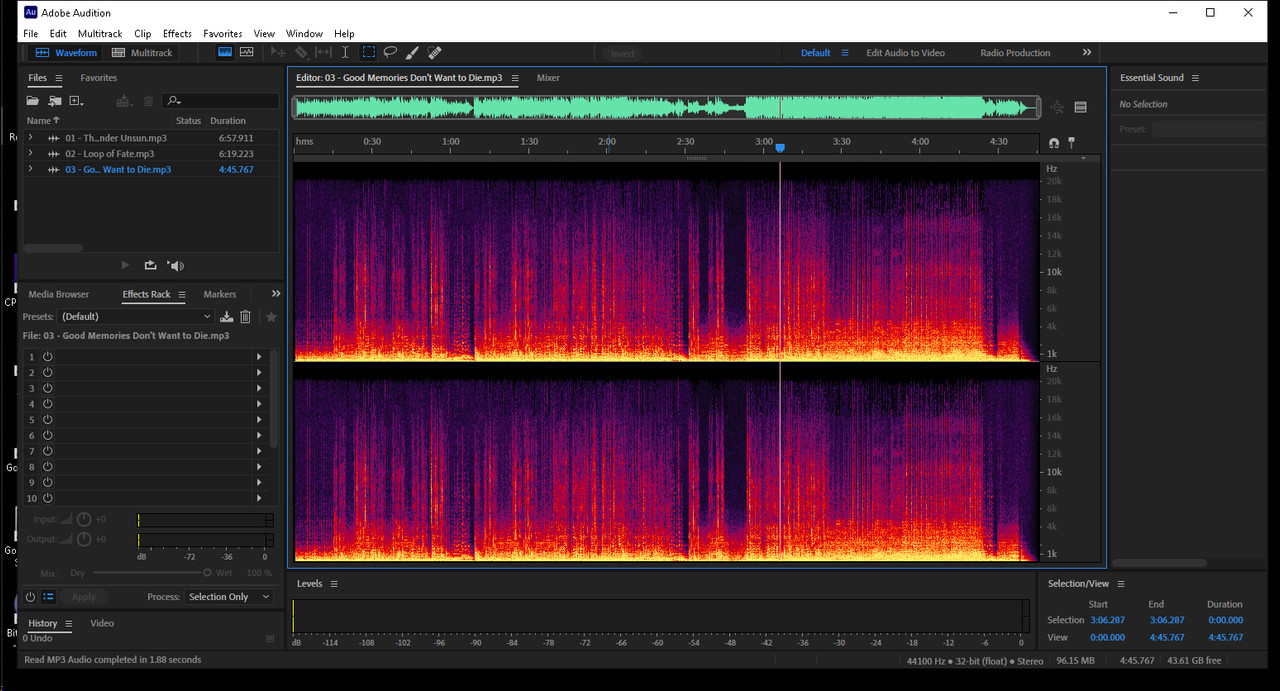Select the Marquee Selection tool

(368, 52)
